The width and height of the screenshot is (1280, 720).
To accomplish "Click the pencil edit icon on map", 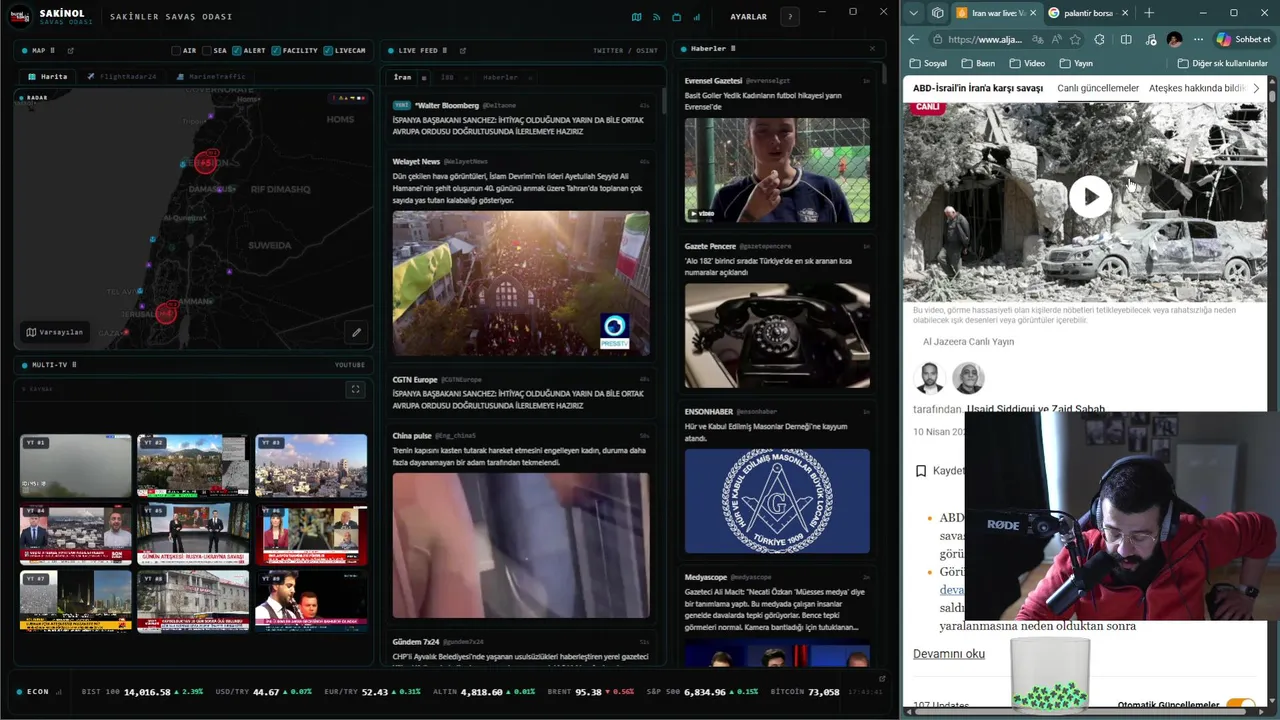I will (356, 332).
